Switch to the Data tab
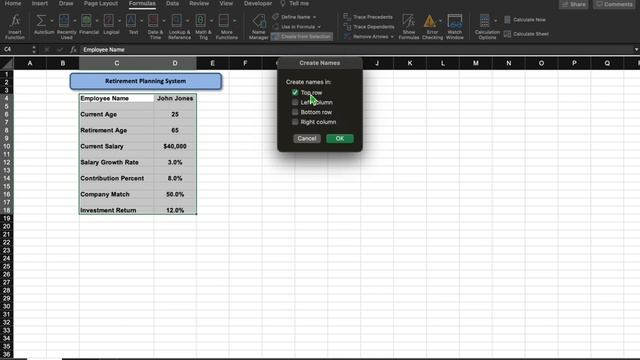The width and height of the screenshot is (640, 360). click(x=172, y=3)
